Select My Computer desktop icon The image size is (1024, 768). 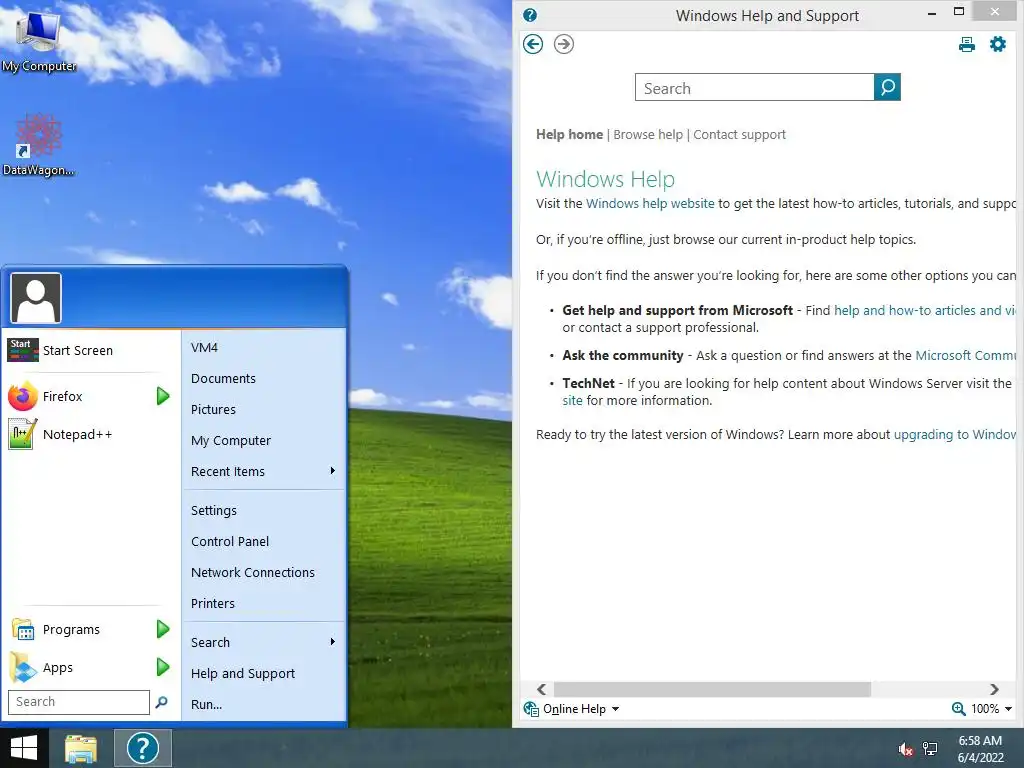click(39, 40)
